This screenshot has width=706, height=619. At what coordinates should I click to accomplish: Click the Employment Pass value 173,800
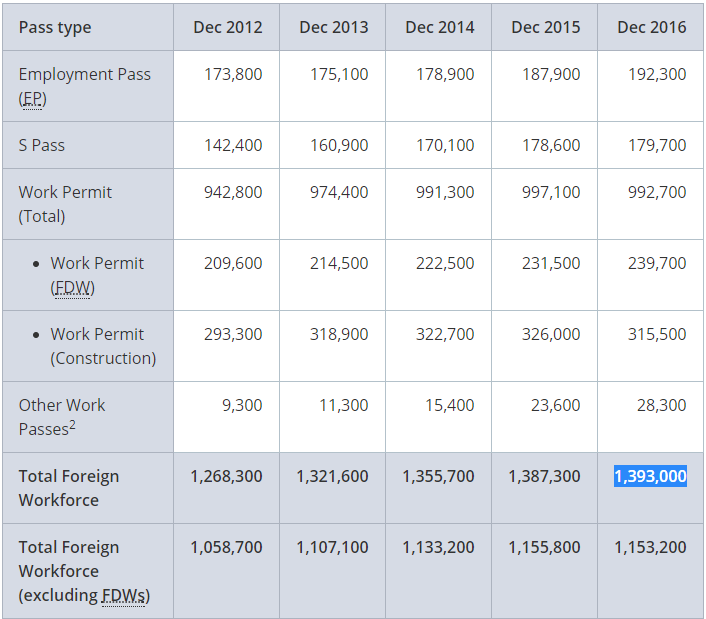click(233, 74)
